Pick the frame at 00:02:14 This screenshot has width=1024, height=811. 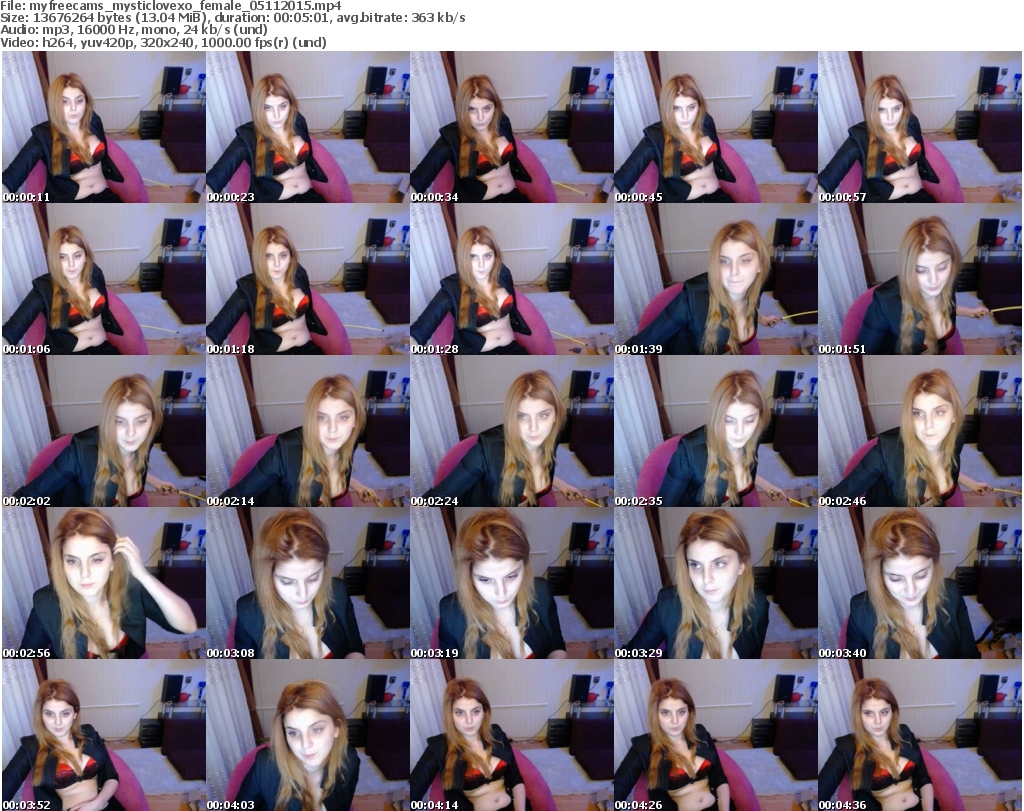coord(308,431)
